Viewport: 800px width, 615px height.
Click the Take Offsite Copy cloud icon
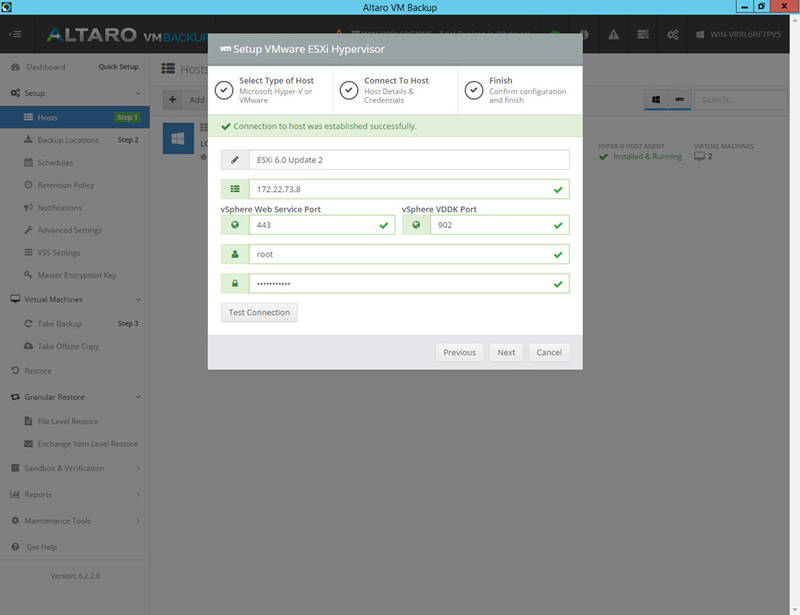pos(29,346)
